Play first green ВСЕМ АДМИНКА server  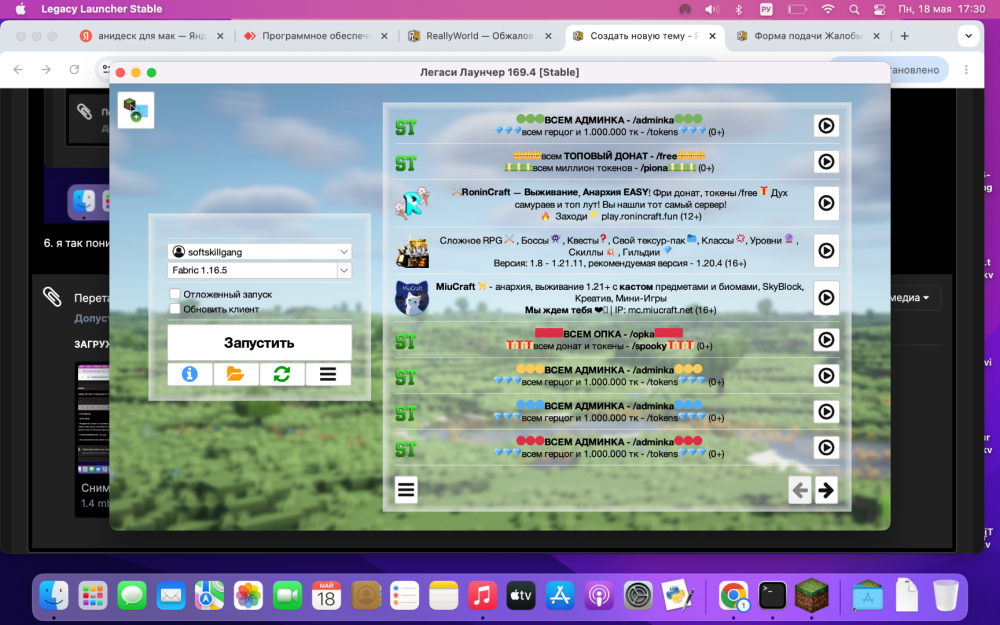826,126
